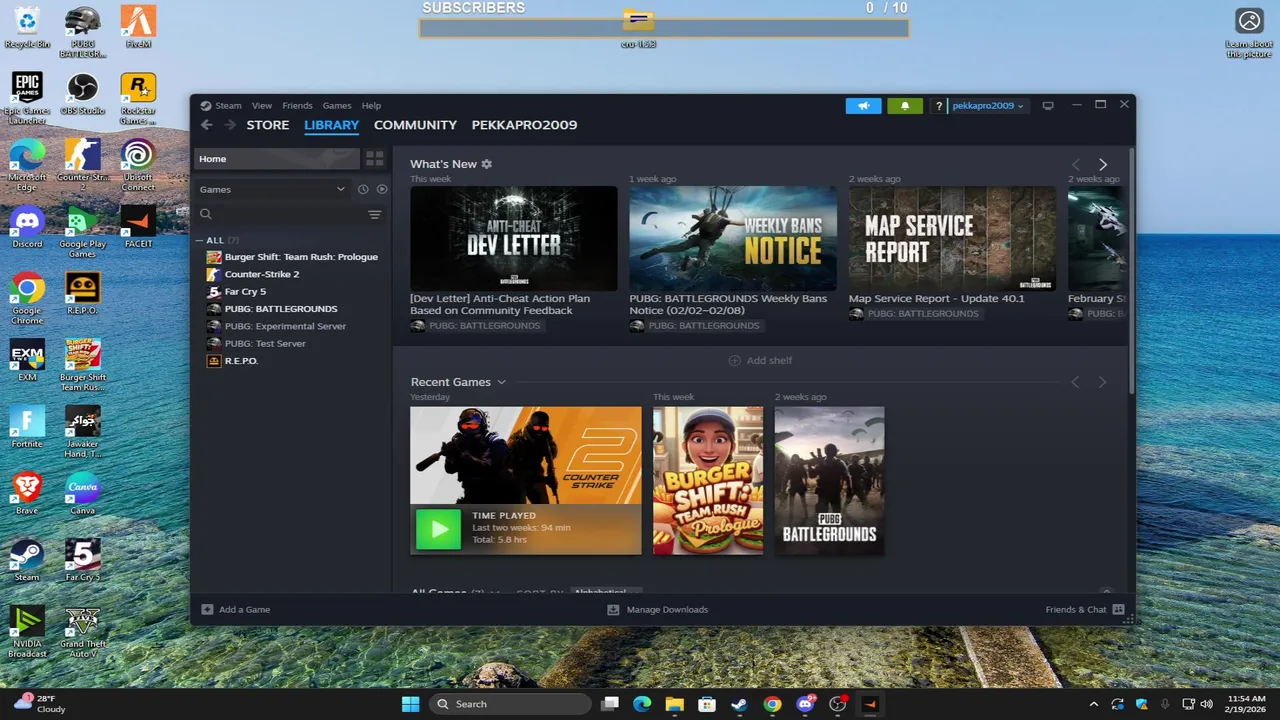Open Windows Start menu

tap(410, 704)
